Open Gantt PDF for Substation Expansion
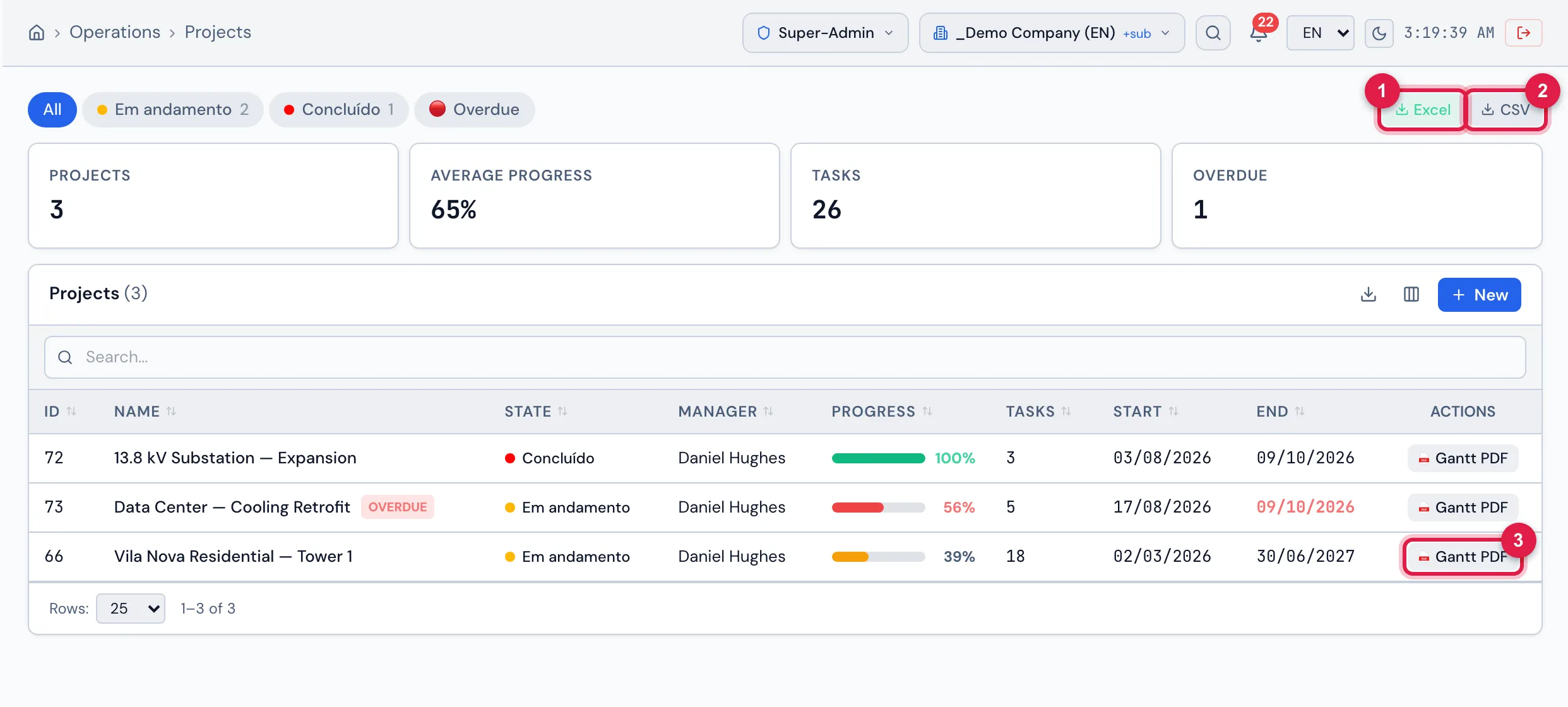The width and height of the screenshot is (1568, 707). pos(1463,458)
